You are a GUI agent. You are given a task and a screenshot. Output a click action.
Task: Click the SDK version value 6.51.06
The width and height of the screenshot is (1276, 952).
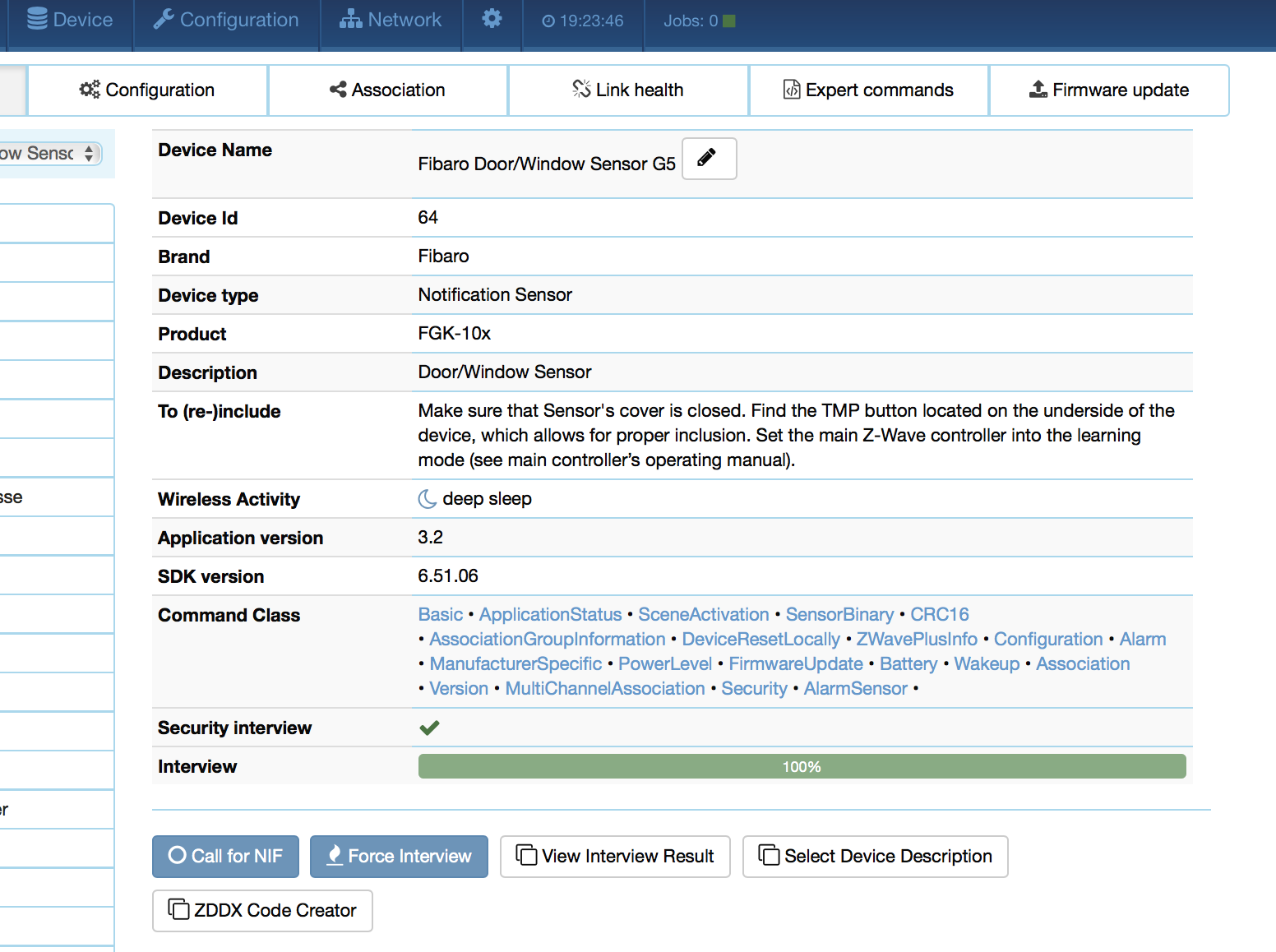point(448,576)
